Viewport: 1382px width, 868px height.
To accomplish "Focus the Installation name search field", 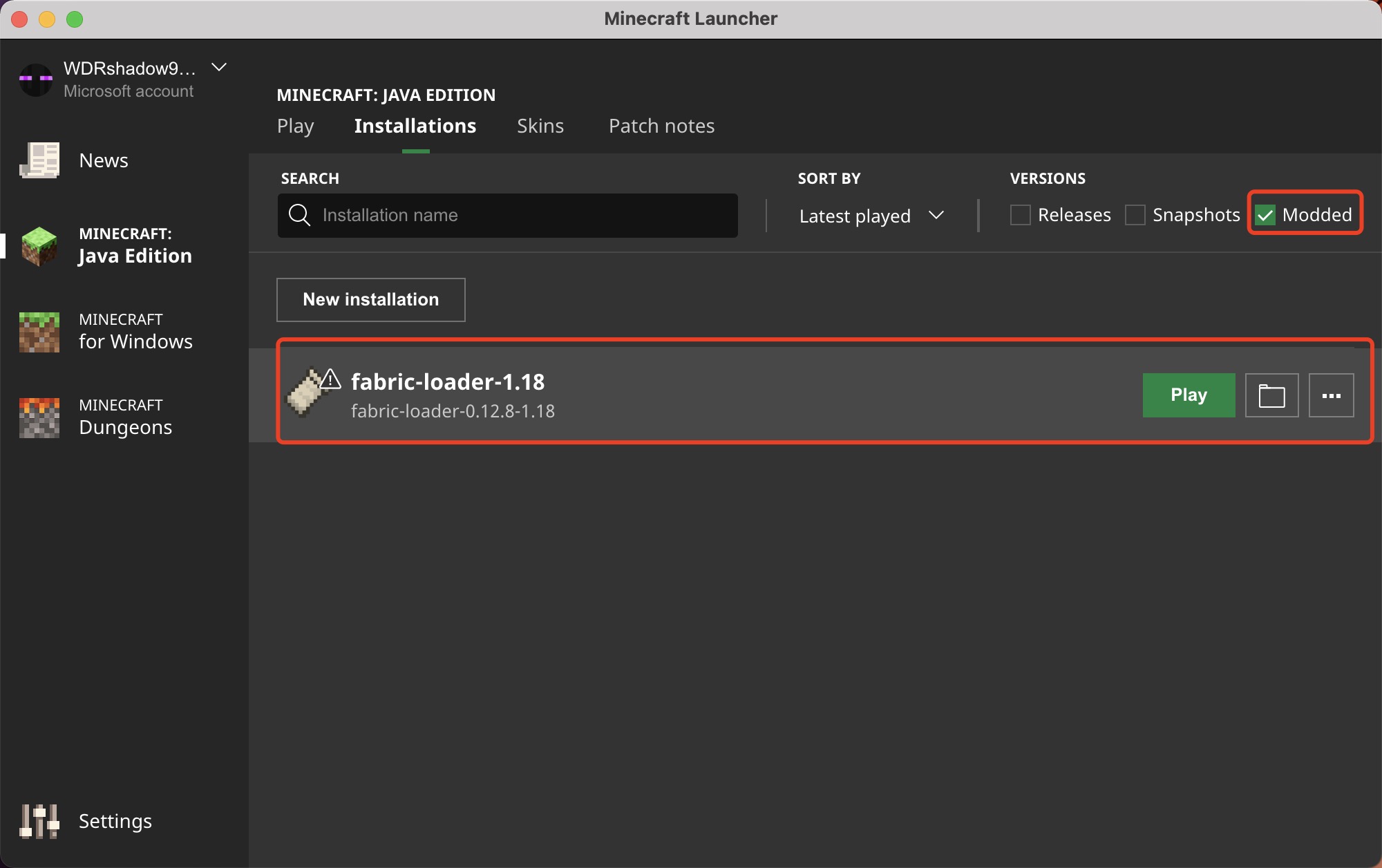I will click(x=508, y=215).
